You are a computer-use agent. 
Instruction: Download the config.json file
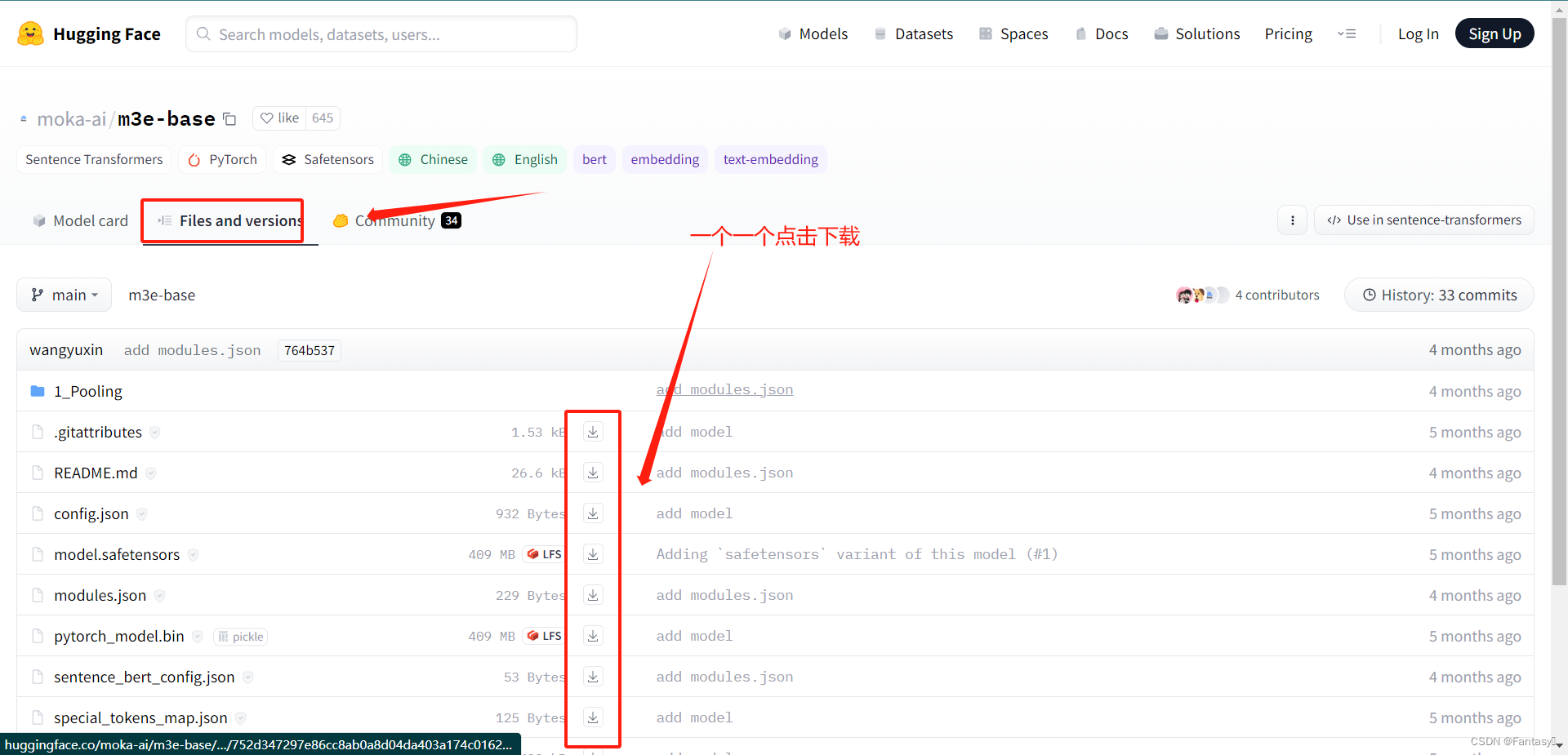point(593,513)
